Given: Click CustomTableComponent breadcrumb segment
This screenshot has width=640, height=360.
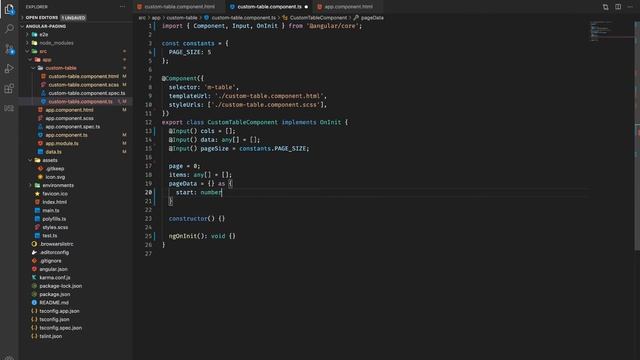Looking at the screenshot, I should coord(318,18).
